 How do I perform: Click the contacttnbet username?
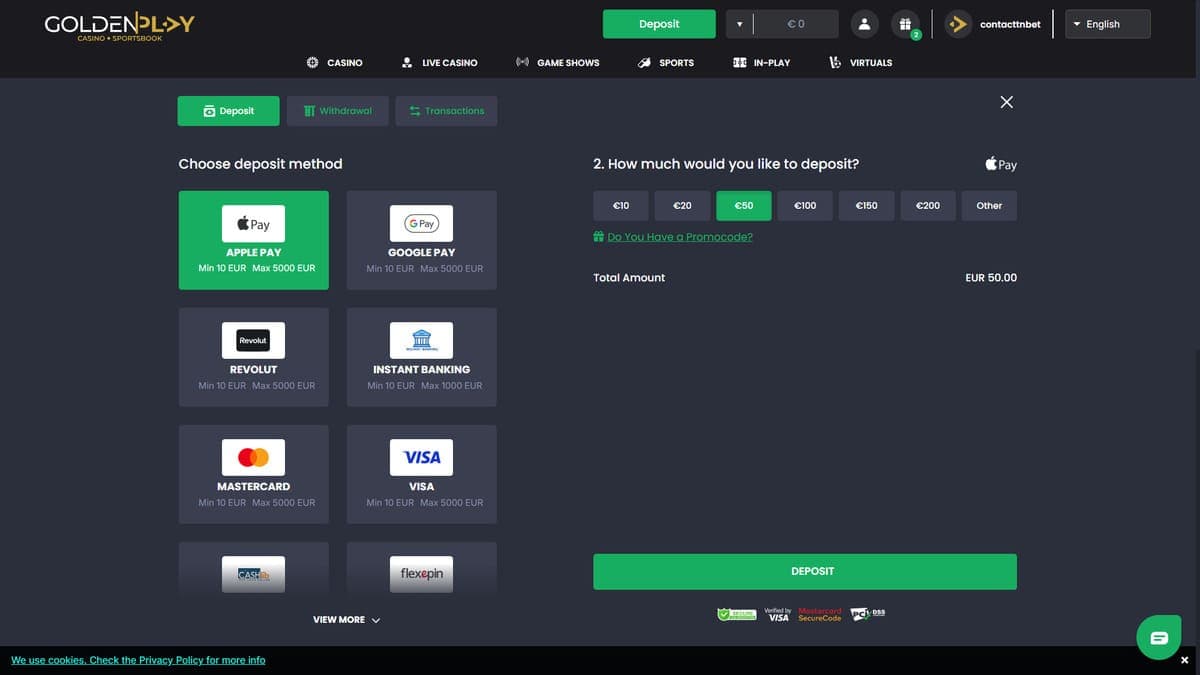1010,24
